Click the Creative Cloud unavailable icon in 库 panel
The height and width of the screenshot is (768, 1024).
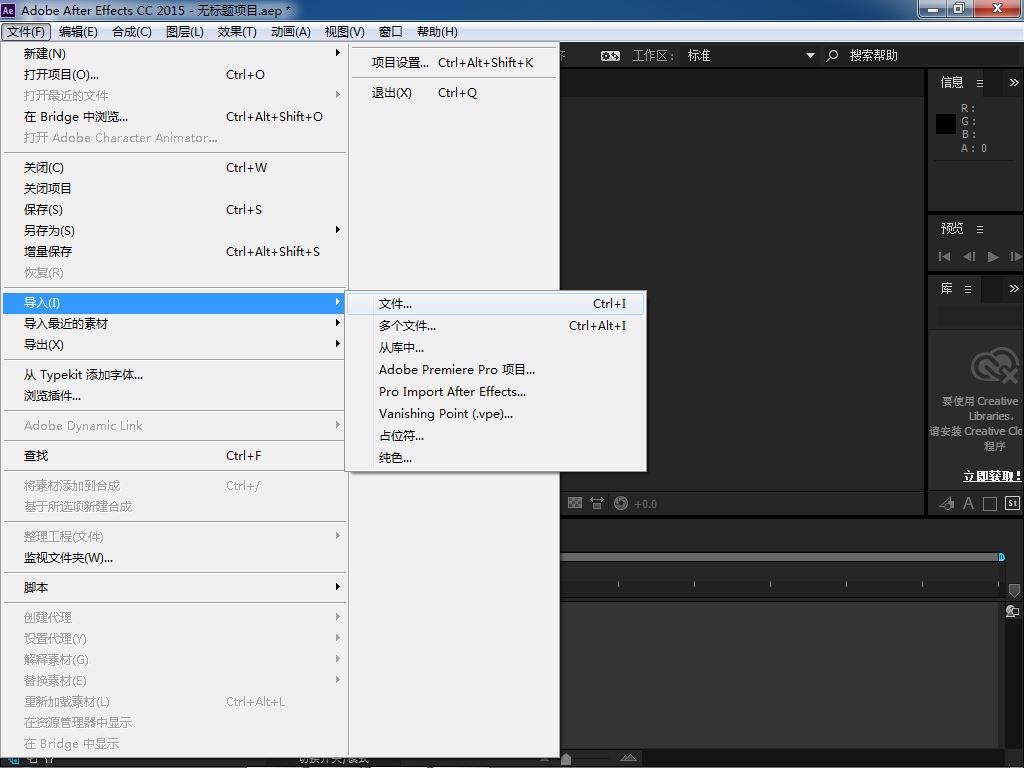coord(995,365)
